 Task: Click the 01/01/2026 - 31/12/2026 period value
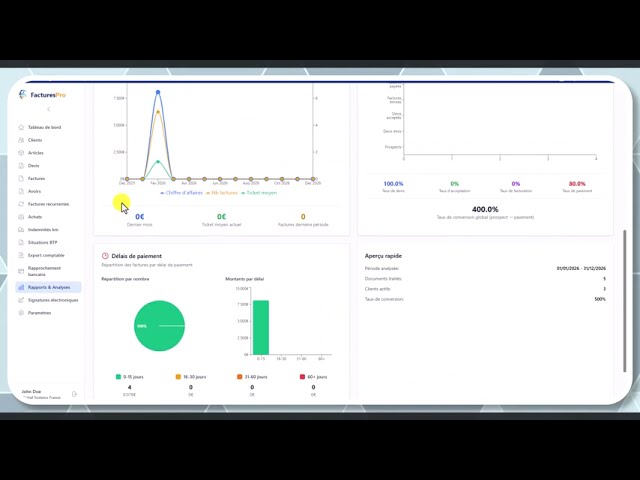pyautogui.click(x=581, y=269)
